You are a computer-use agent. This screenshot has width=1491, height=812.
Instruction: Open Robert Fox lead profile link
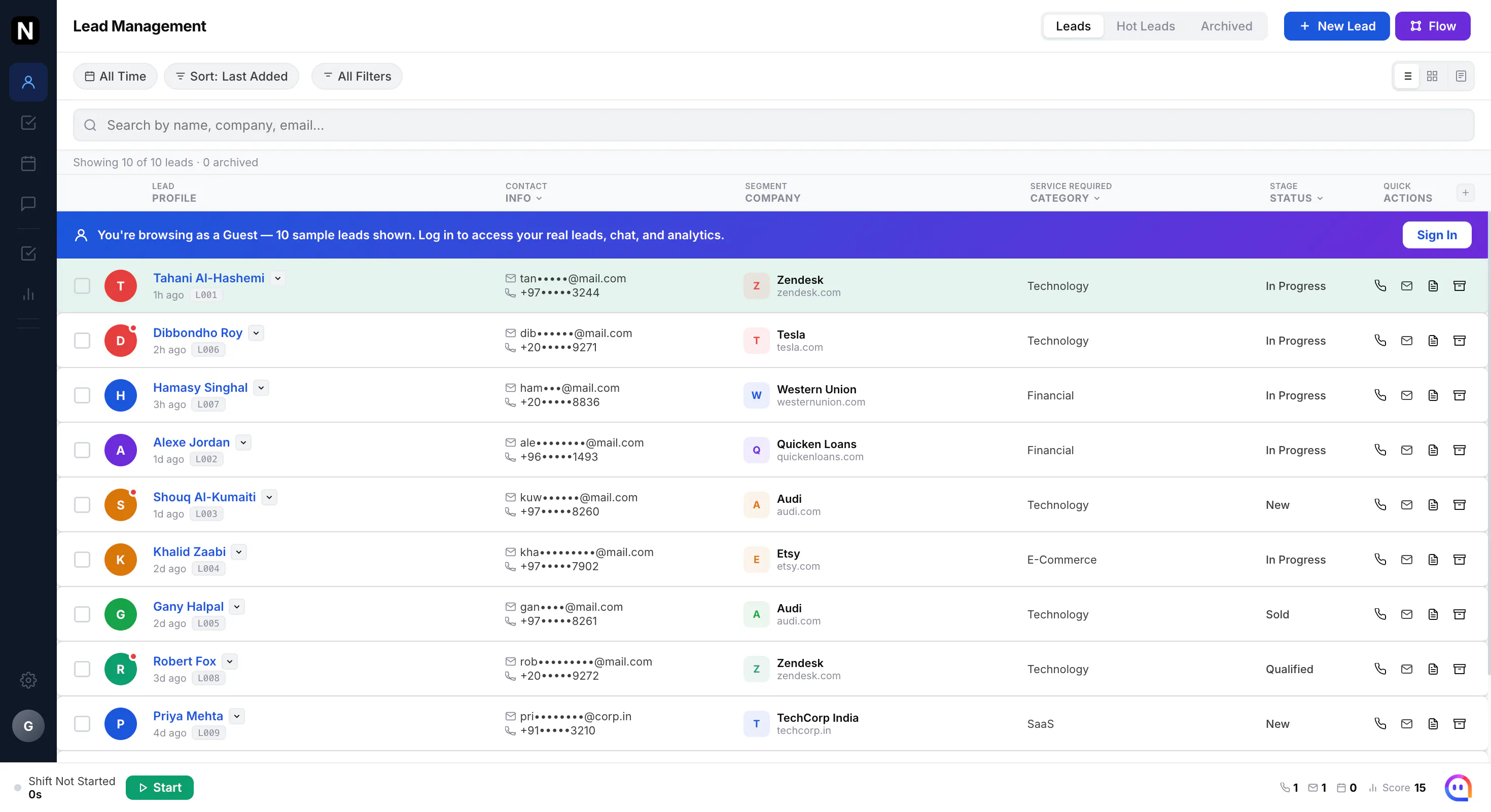click(184, 661)
